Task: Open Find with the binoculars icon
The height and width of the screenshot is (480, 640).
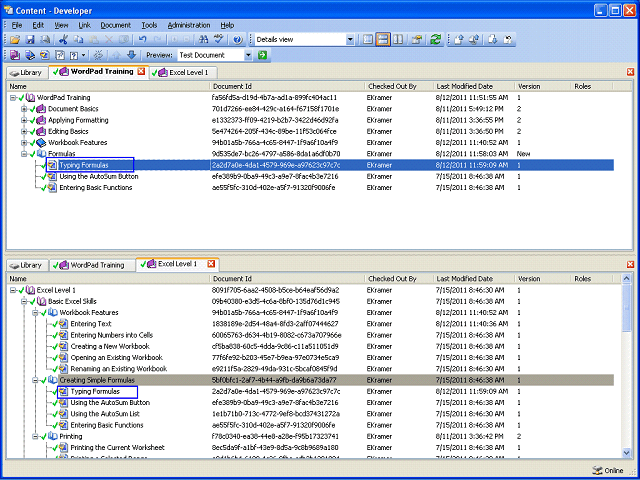Action: [203, 40]
